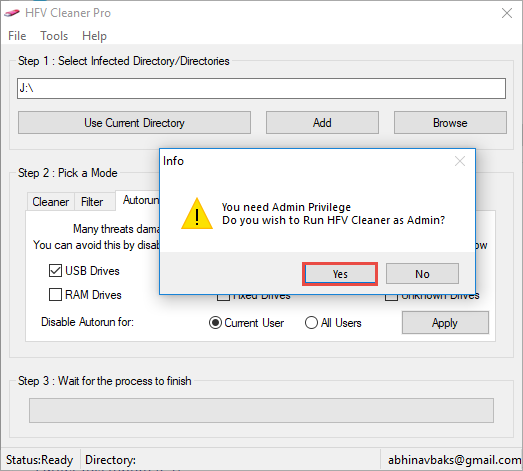The height and width of the screenshot is (471, 523).
Task: Decline admin prompt with No
Action: click(x=422, y=274)
